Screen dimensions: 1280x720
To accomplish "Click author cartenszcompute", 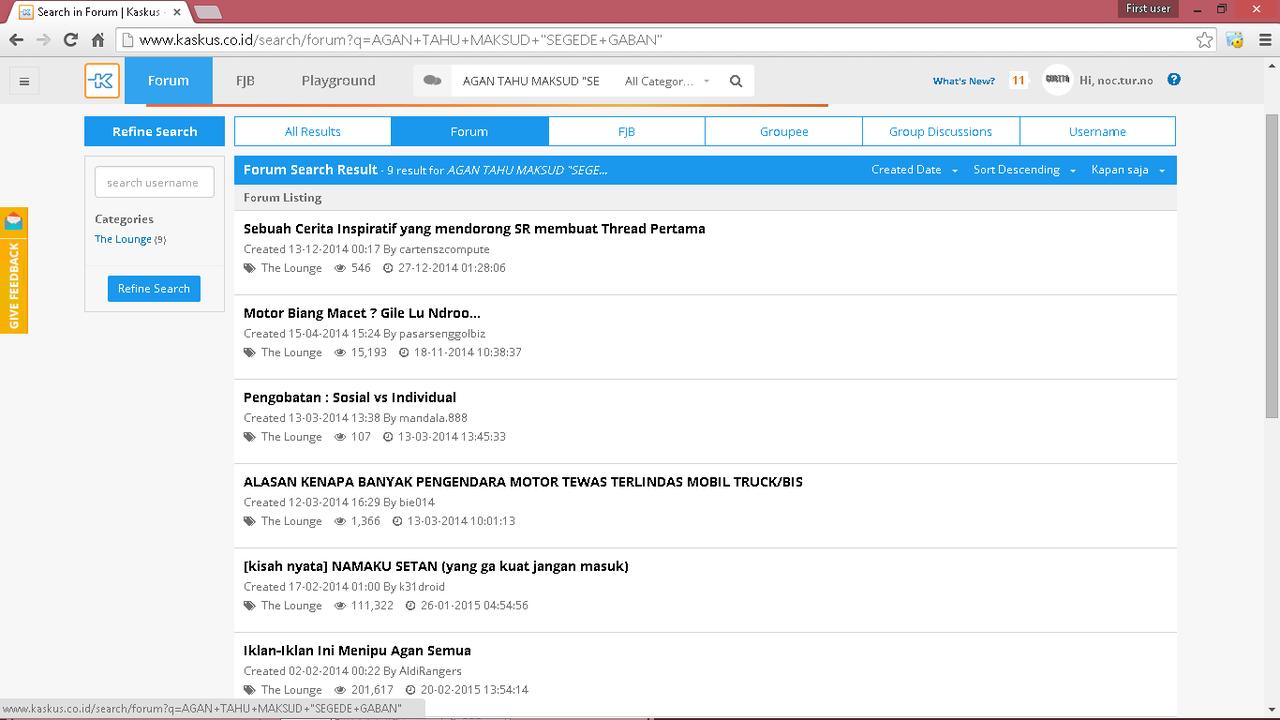I will [x=444, y=249].
